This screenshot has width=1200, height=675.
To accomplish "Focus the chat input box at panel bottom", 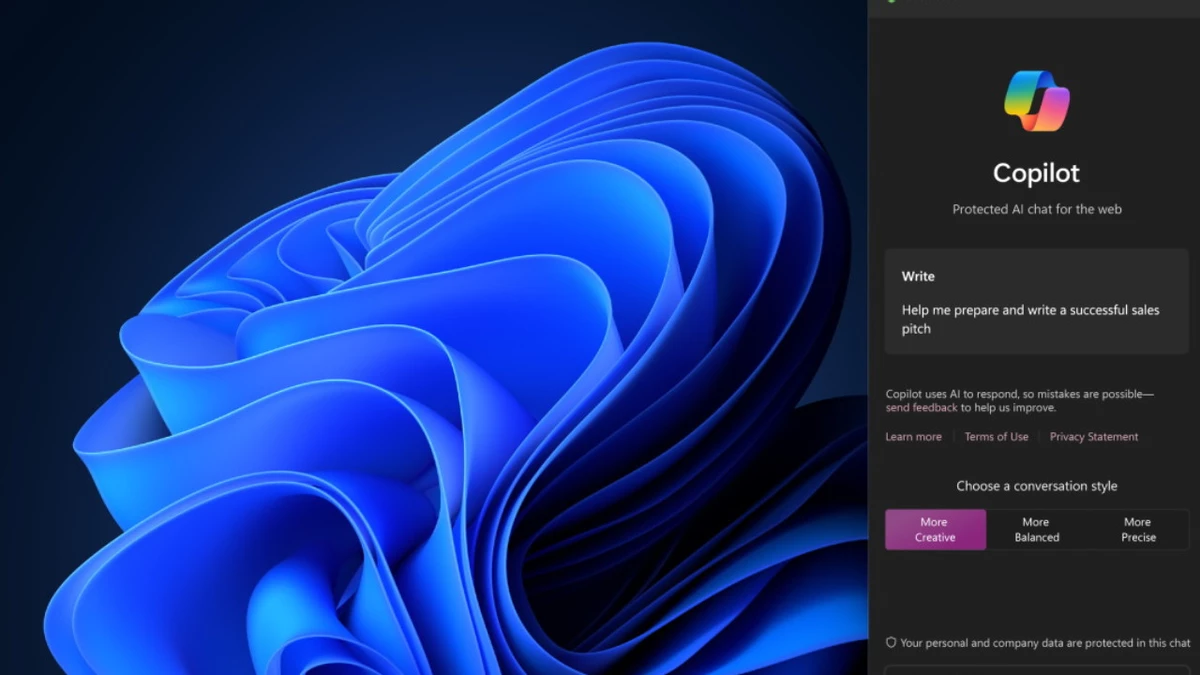I will point(1036,669).
